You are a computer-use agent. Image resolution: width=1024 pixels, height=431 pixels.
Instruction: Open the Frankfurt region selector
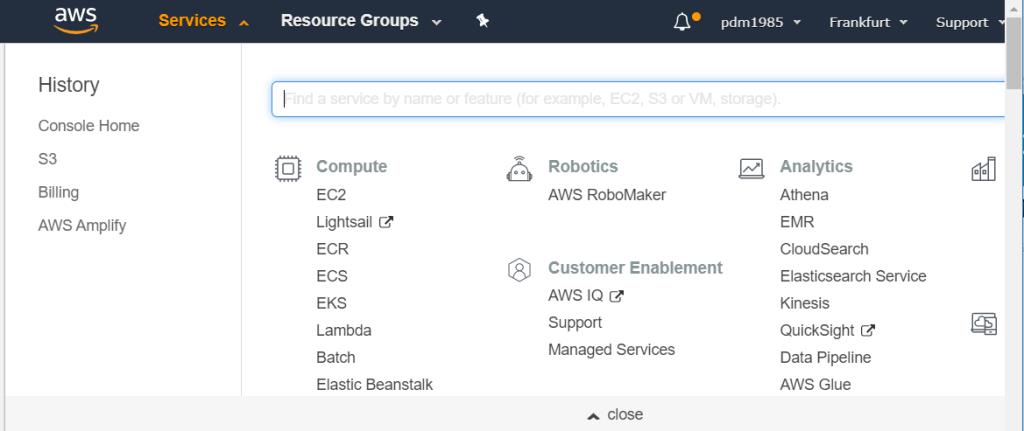click(x=869, y=22)
